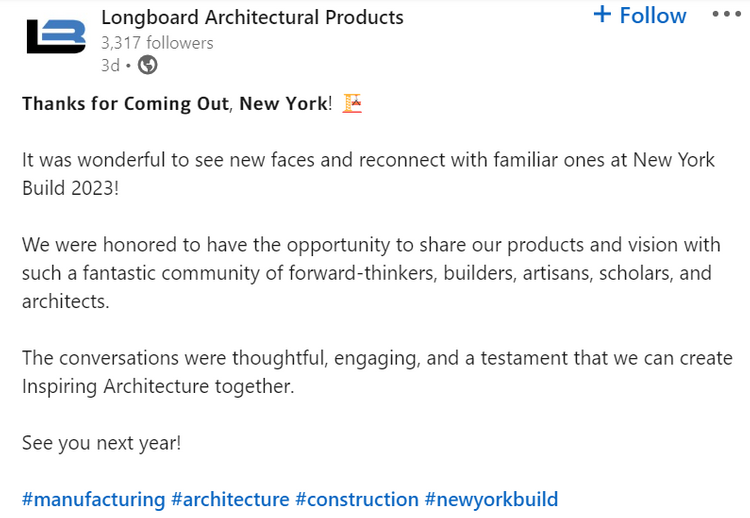Click the 'See you next year!' line
The width and height of the screenshot is (750, 518).
101,443
